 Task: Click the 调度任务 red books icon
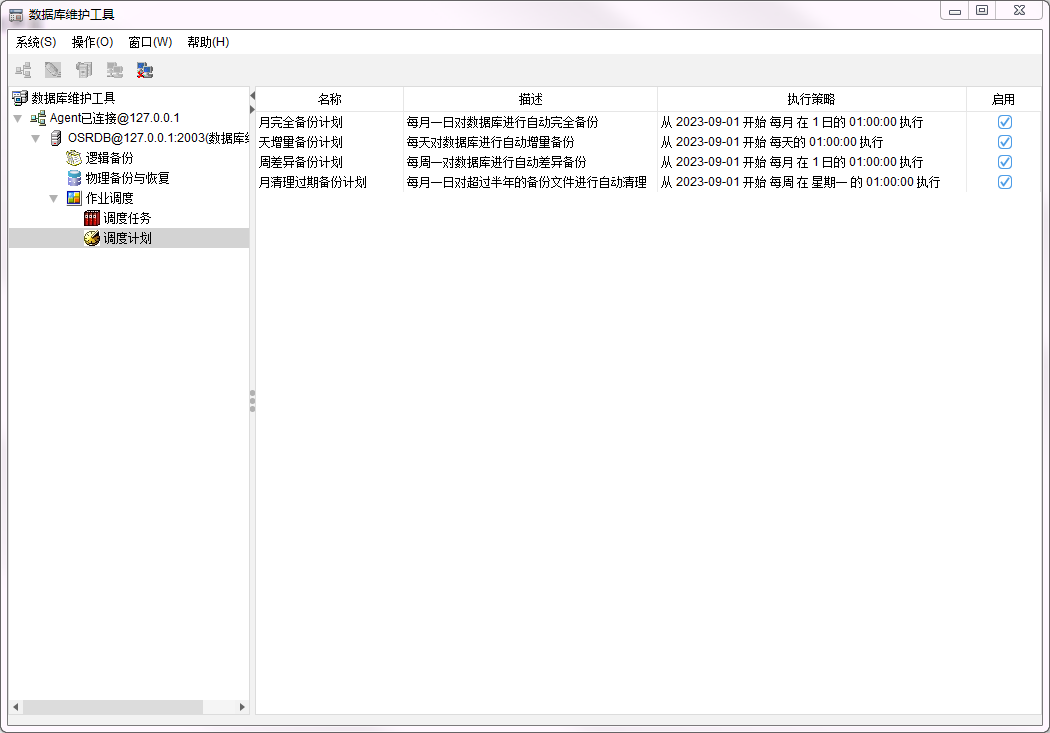[x=92, y=218]
